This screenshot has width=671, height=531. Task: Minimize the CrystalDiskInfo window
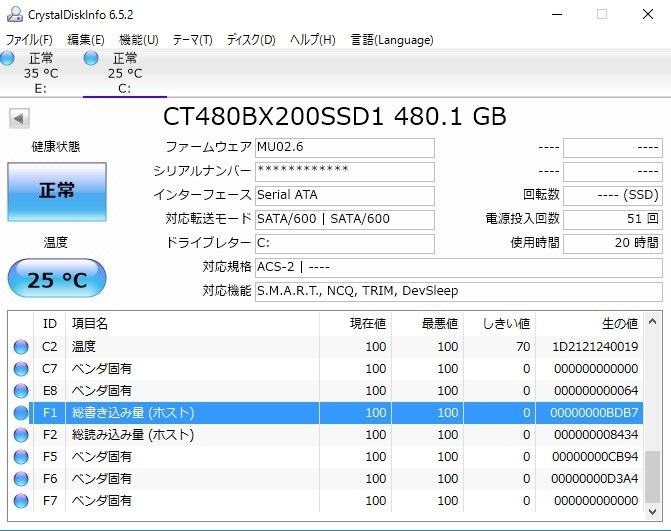[557, 15]
